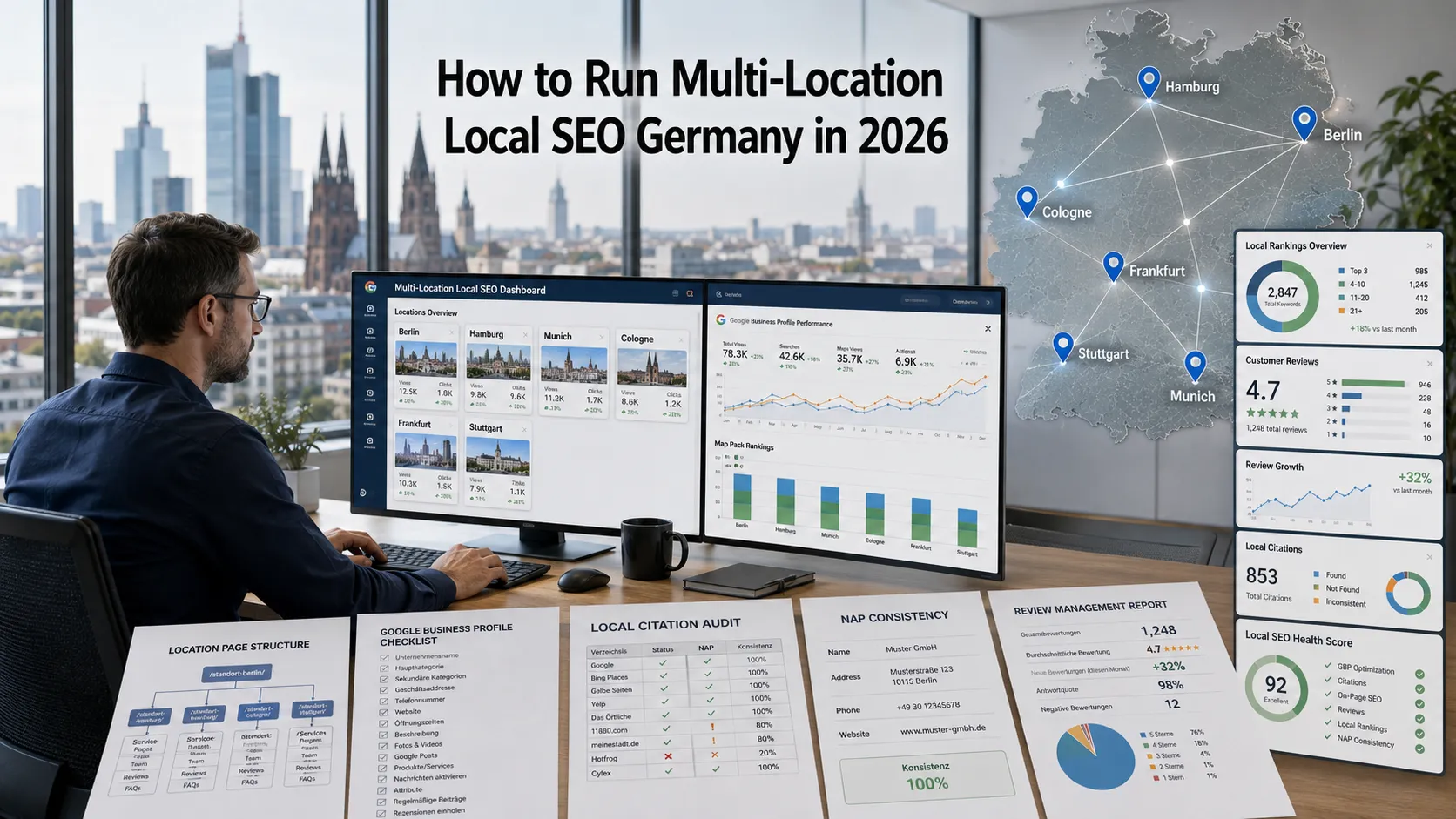Click the 42.6K Searches value
The image size is (1456, 819).
pos(792,357)
